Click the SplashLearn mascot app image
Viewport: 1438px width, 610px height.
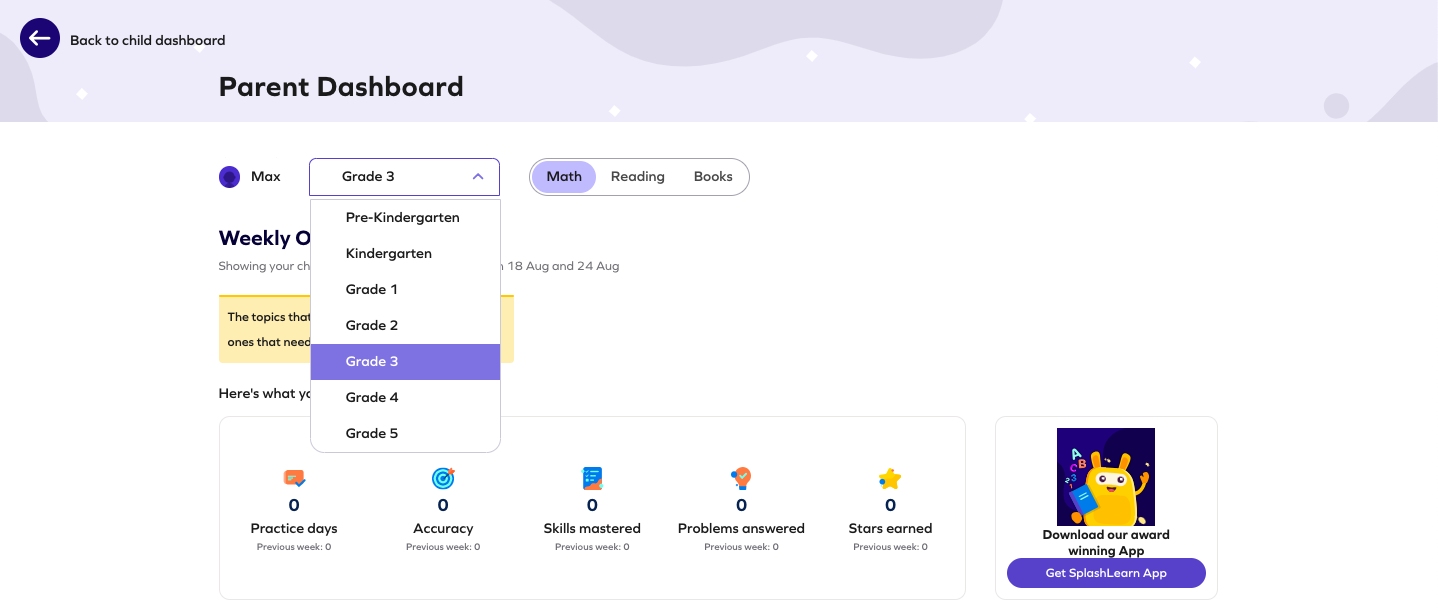coord(1106,477)
